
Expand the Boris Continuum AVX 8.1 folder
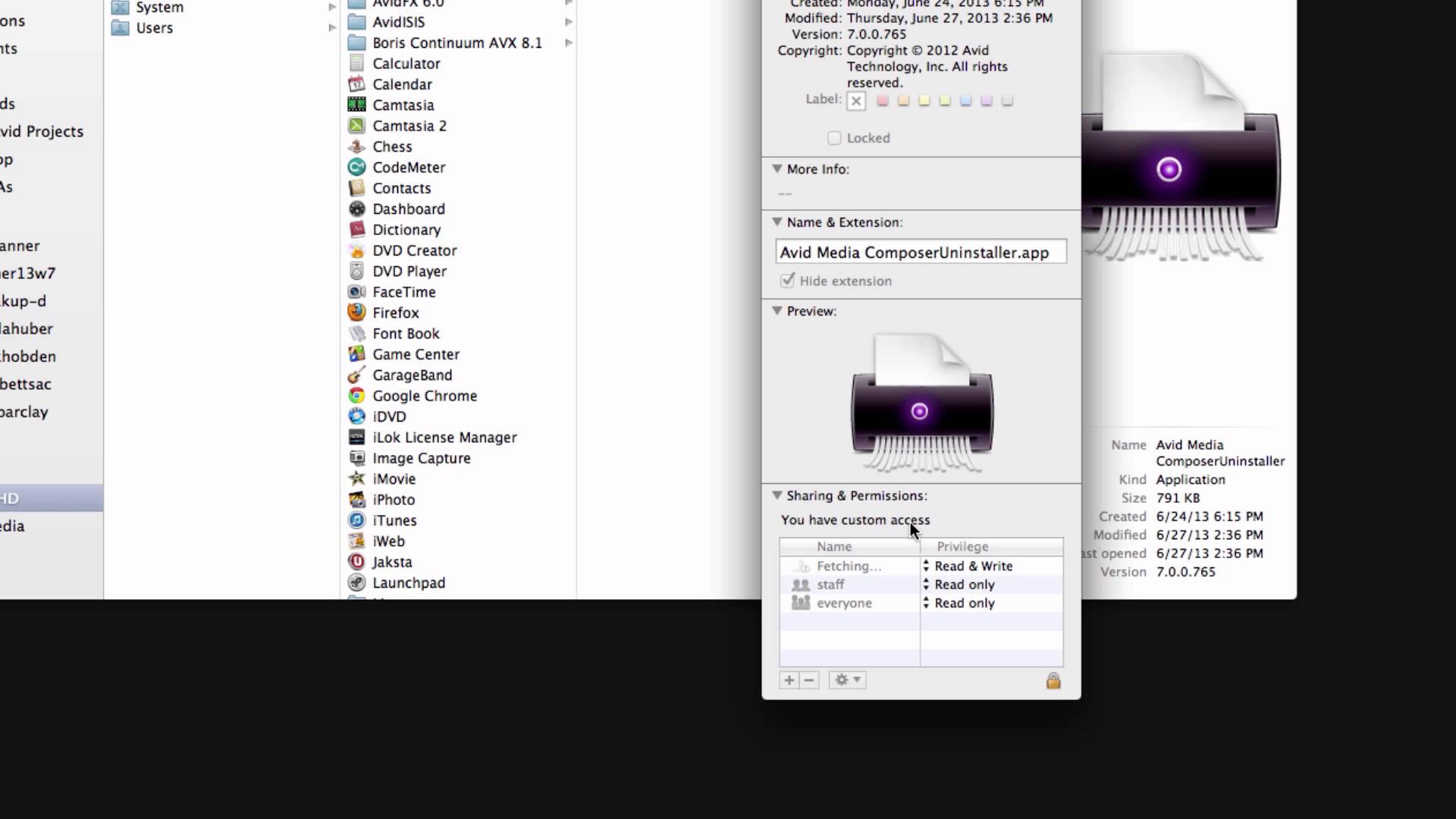[569, 43]
